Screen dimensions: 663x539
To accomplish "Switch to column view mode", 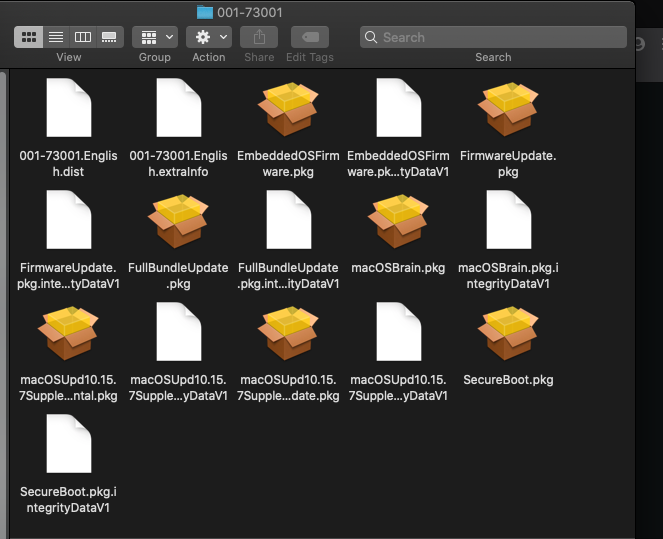I will tap(83, 37).
